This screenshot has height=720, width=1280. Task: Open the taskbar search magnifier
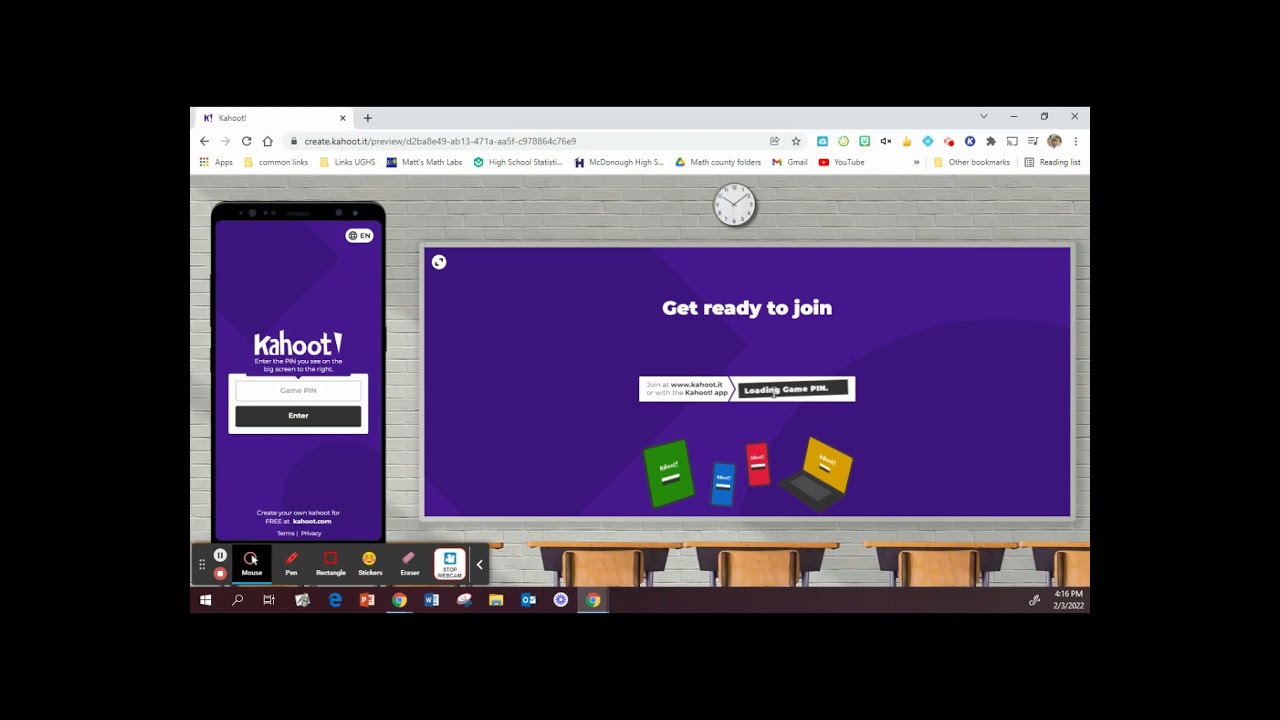coord(237,600)
